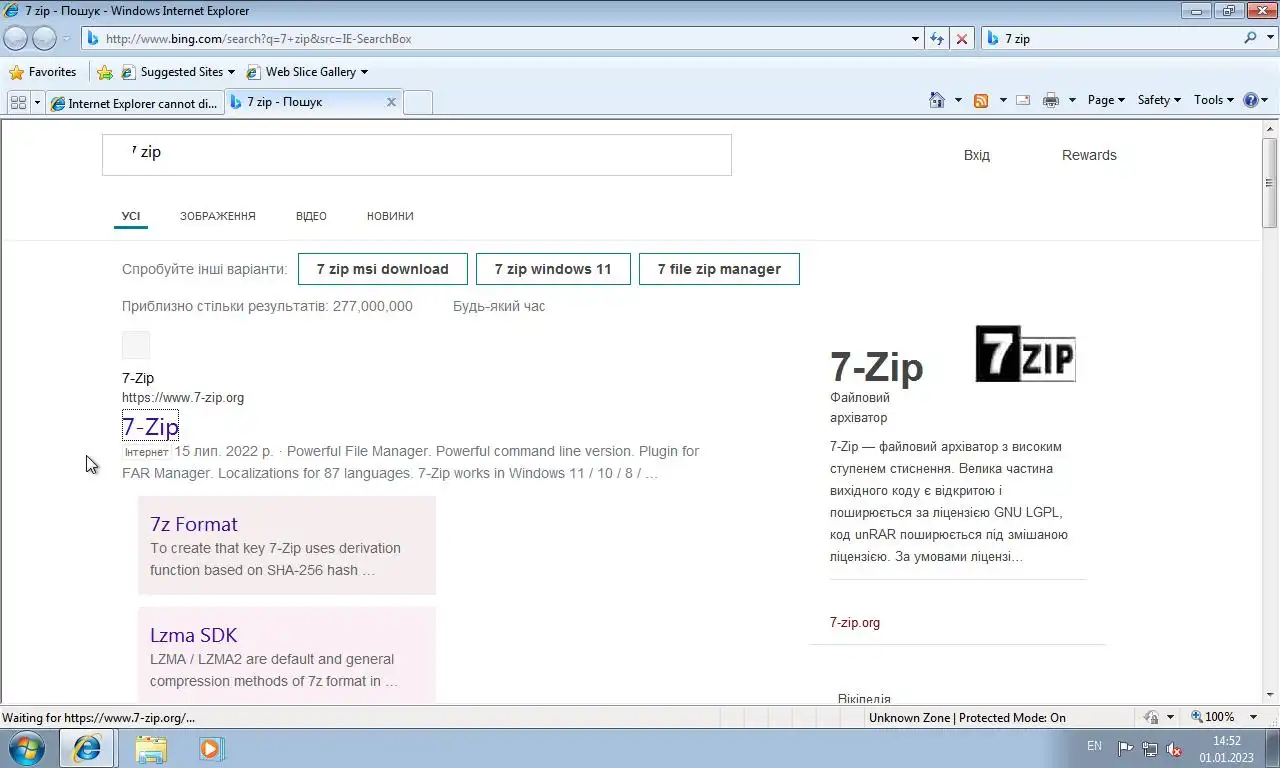Click the 7-Zip logo image
The height and width of the screenshot is (768, 1280).
tap(1025, 354)
